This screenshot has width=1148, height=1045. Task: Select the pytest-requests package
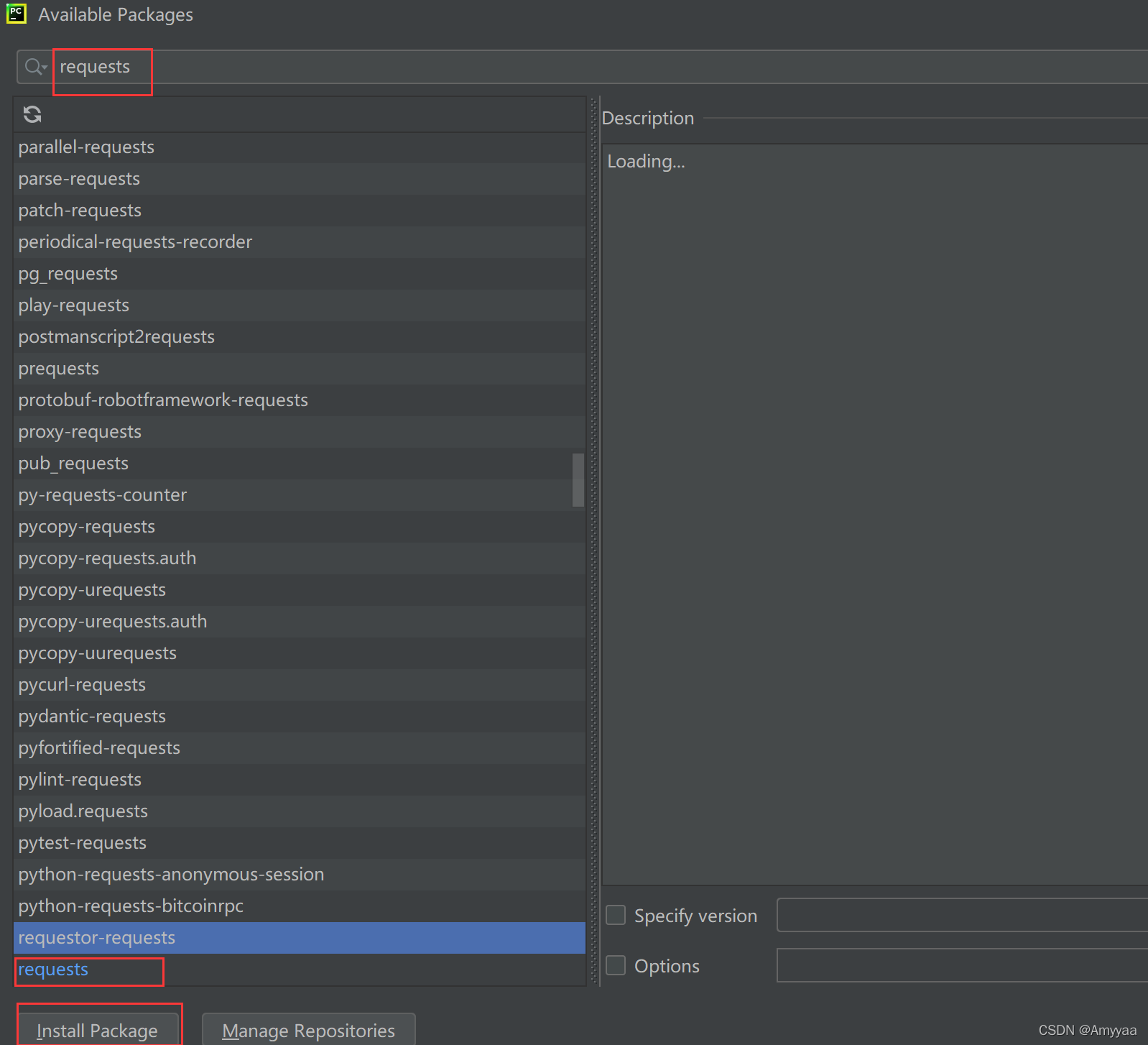pos(300,843)
